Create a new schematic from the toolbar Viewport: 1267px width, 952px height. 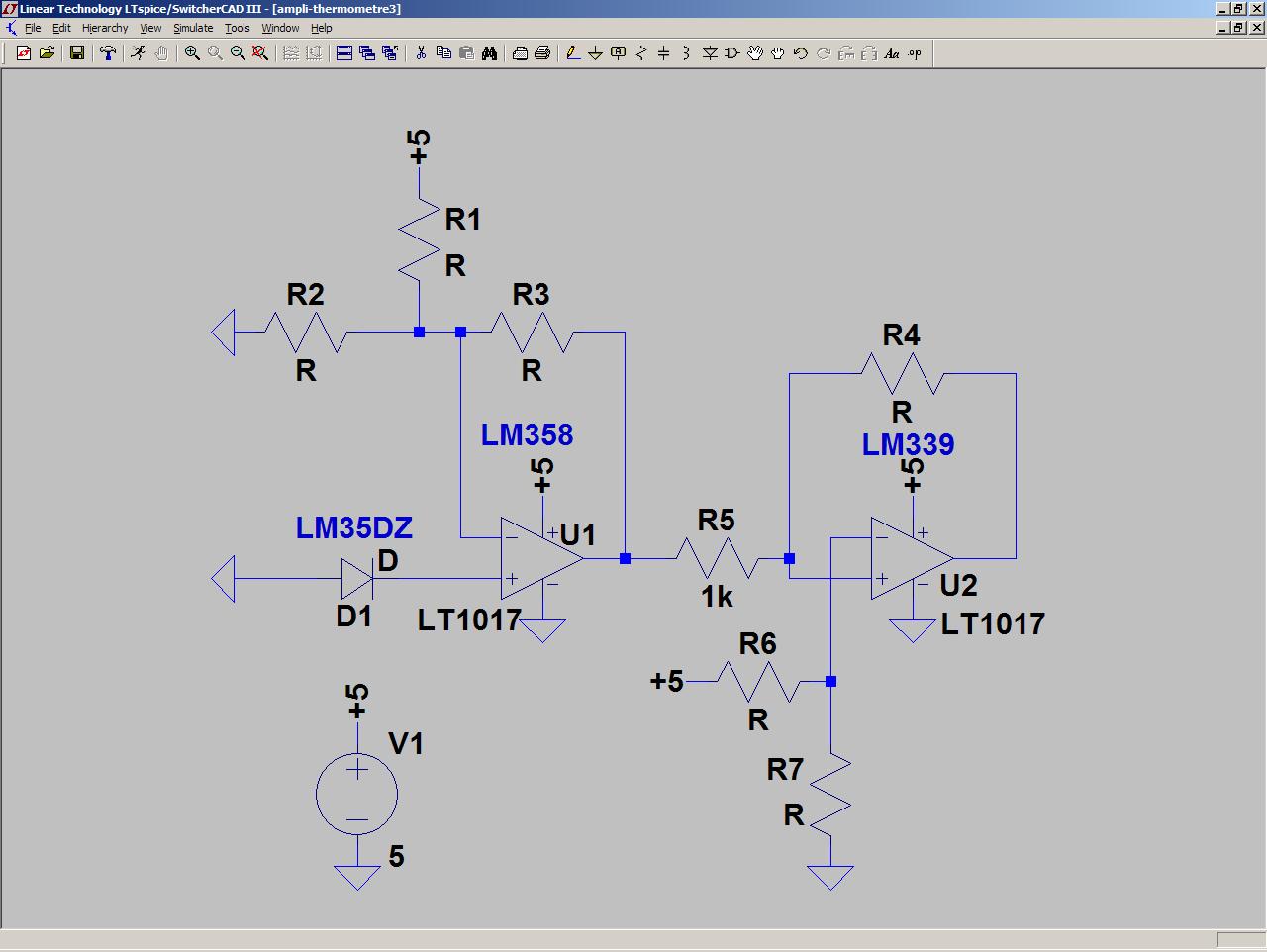coord(24,53)
